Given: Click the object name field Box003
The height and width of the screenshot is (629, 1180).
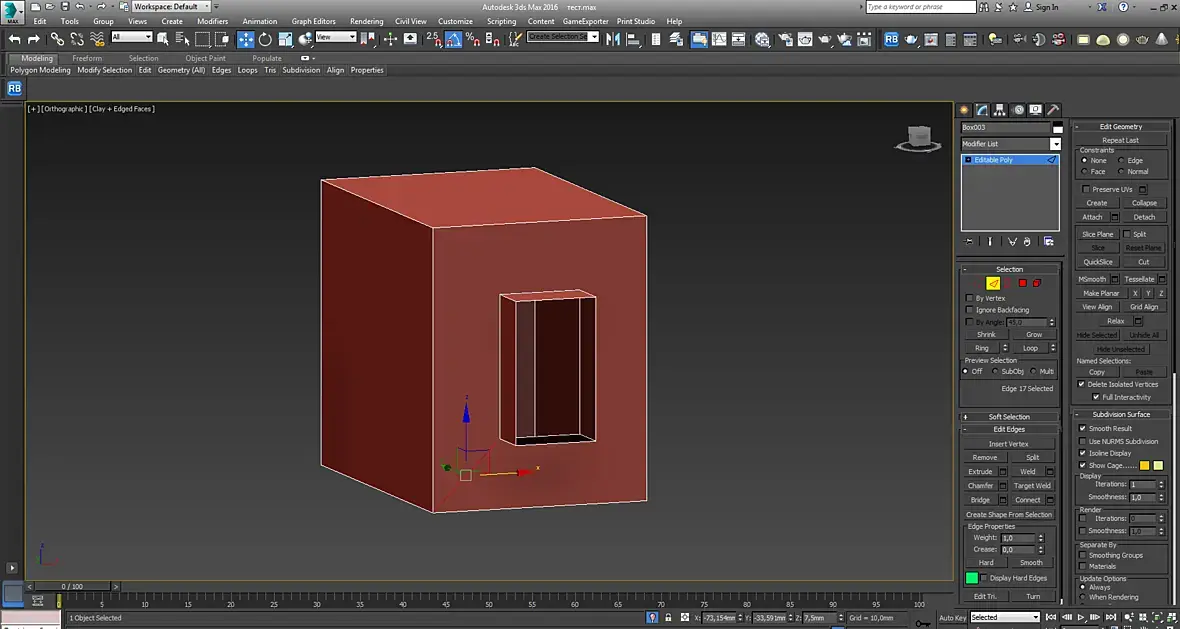Looking at the screenshot, I should 1005,127.
